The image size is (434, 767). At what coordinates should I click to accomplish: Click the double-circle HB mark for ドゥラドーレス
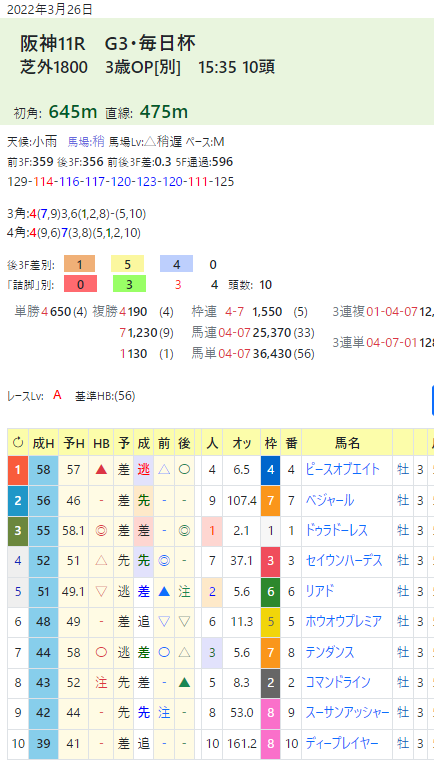click(101, 530)
